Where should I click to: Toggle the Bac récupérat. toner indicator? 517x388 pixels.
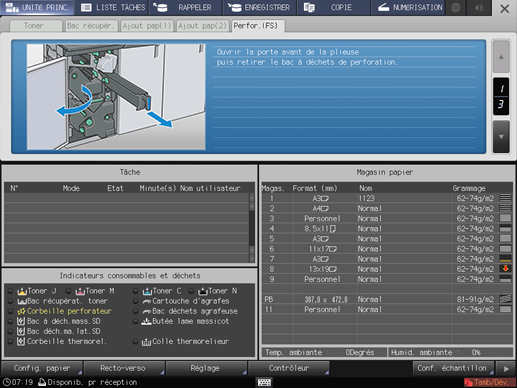pyautogui.click(x=10, y=301)
